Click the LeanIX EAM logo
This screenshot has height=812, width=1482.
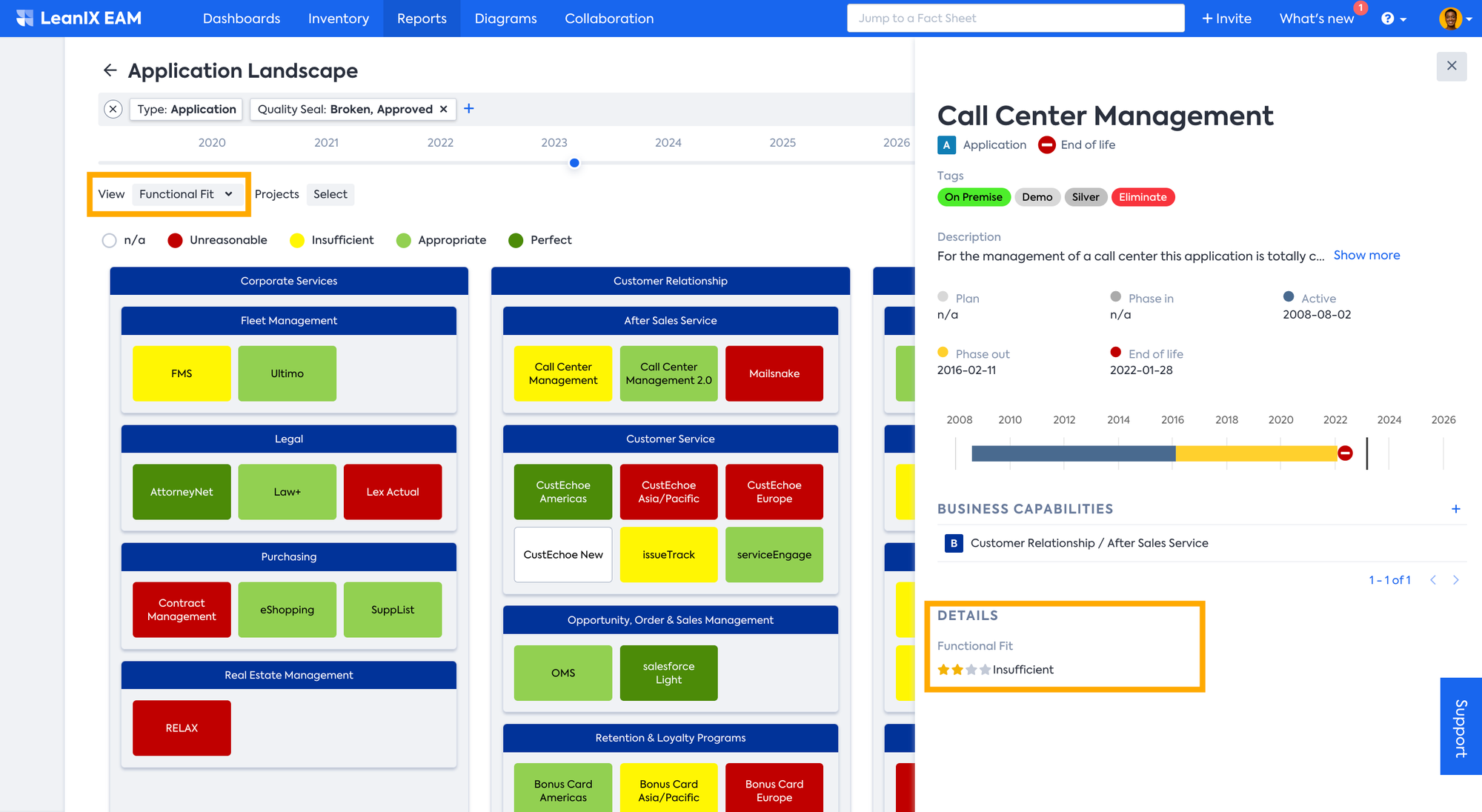[79, 19]
